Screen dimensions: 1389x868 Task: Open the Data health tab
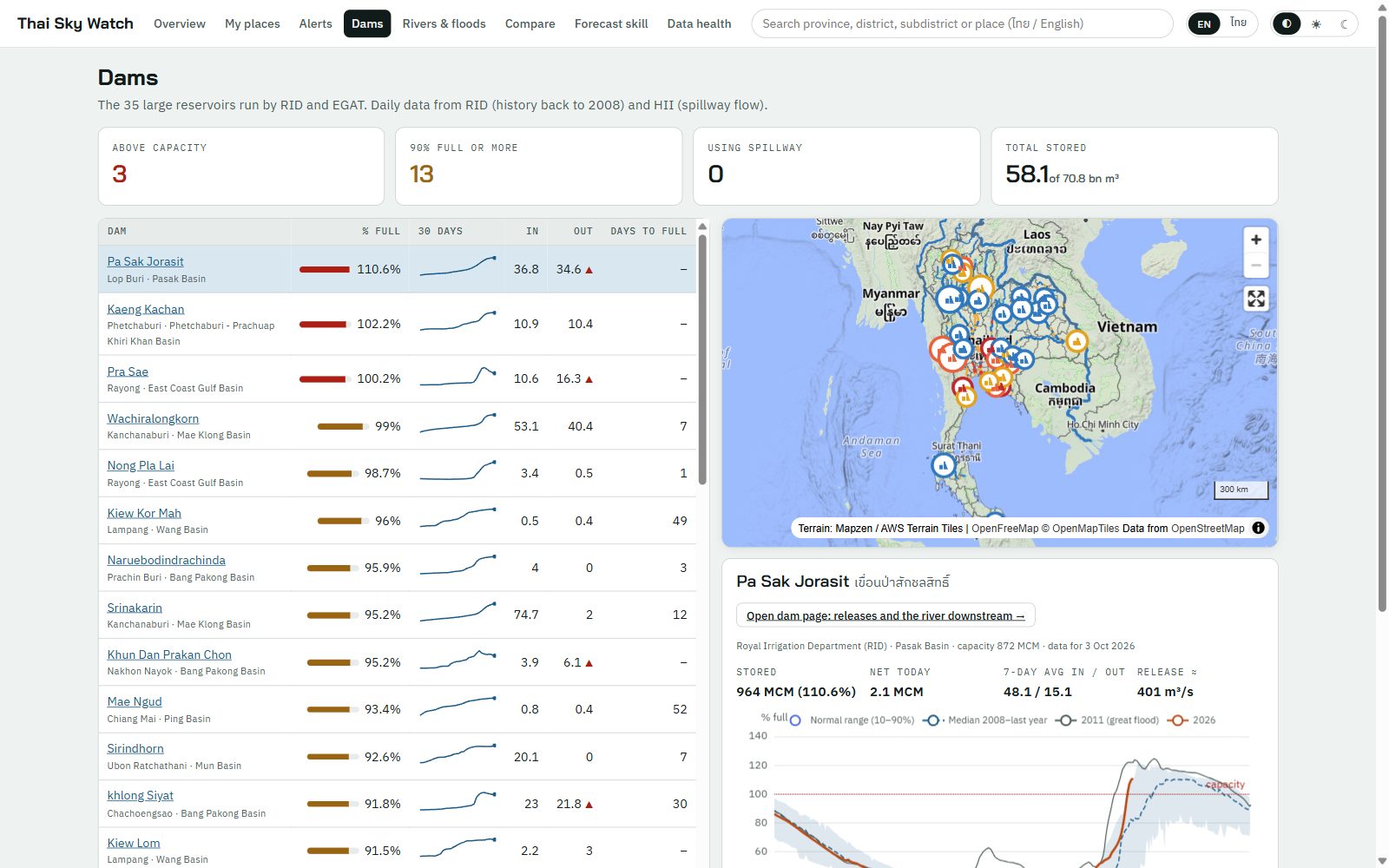point(699,23)
